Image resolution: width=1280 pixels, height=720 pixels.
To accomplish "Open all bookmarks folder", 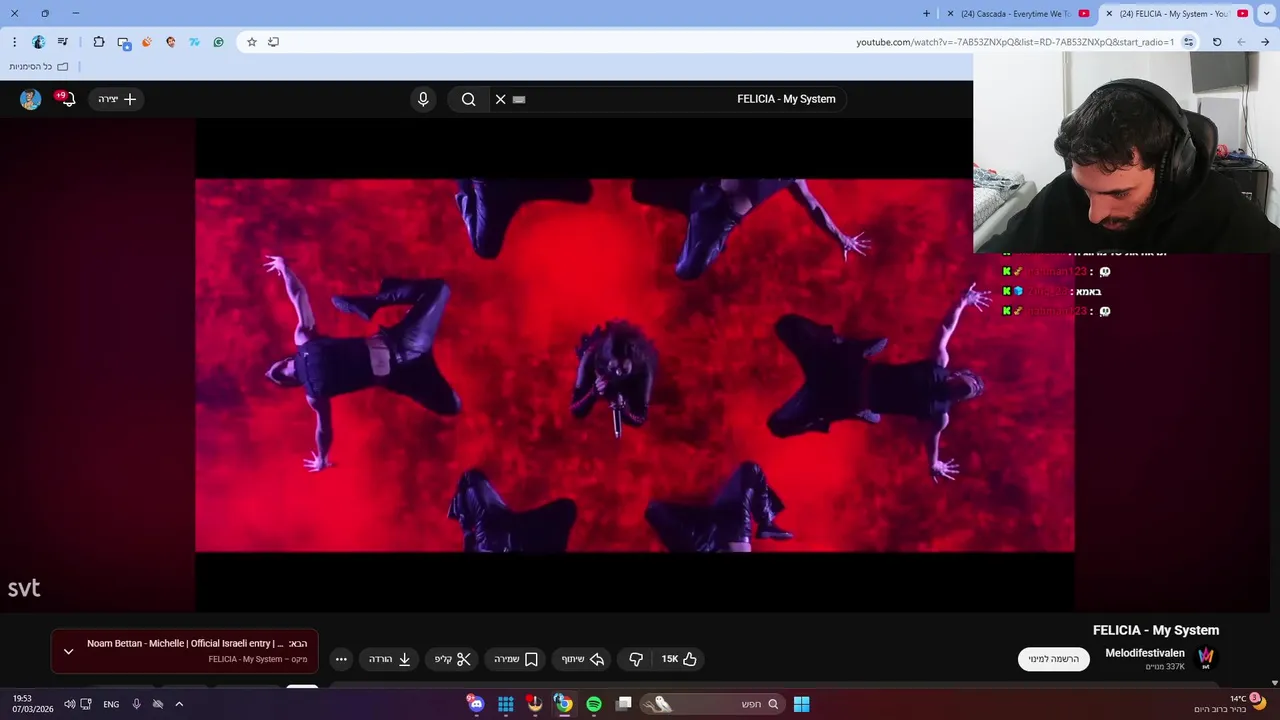I will pos(39,67).
